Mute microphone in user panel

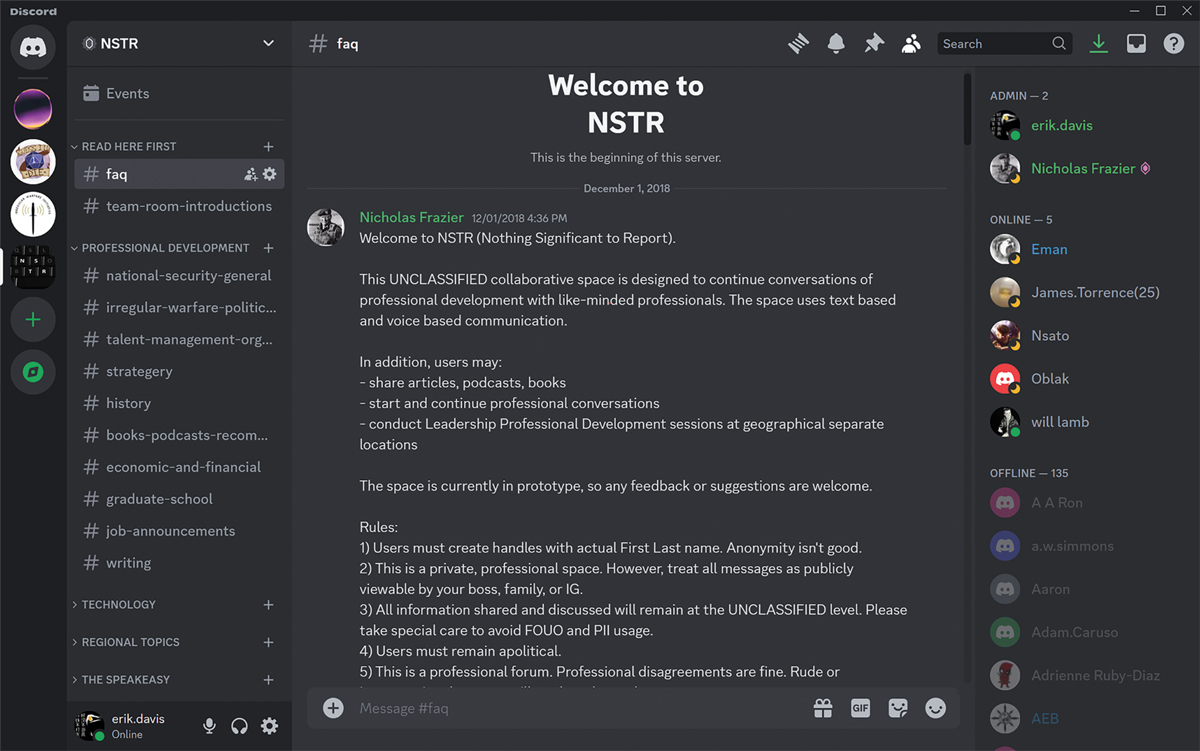209,726
